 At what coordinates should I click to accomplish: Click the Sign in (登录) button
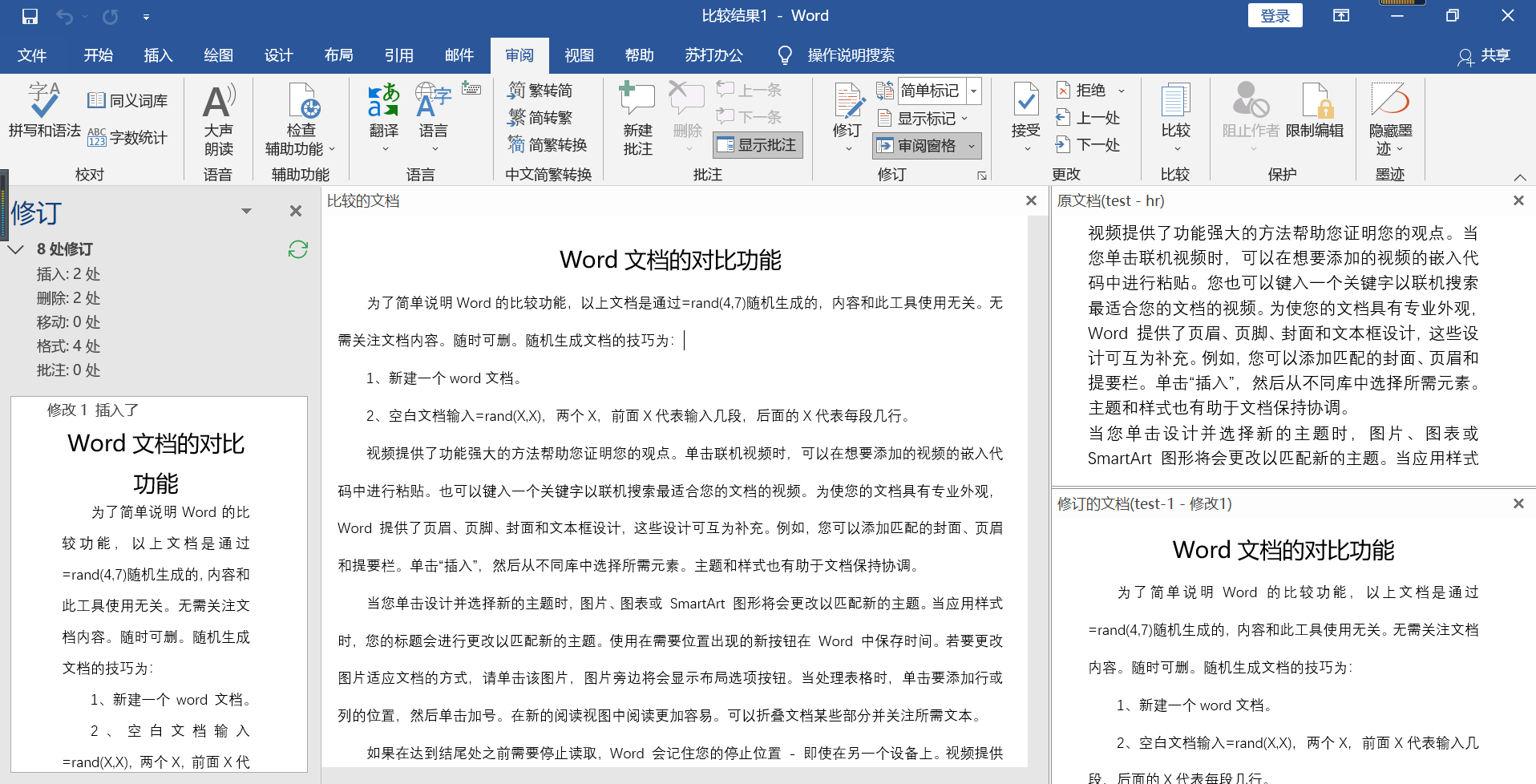tap(1275, 16)
